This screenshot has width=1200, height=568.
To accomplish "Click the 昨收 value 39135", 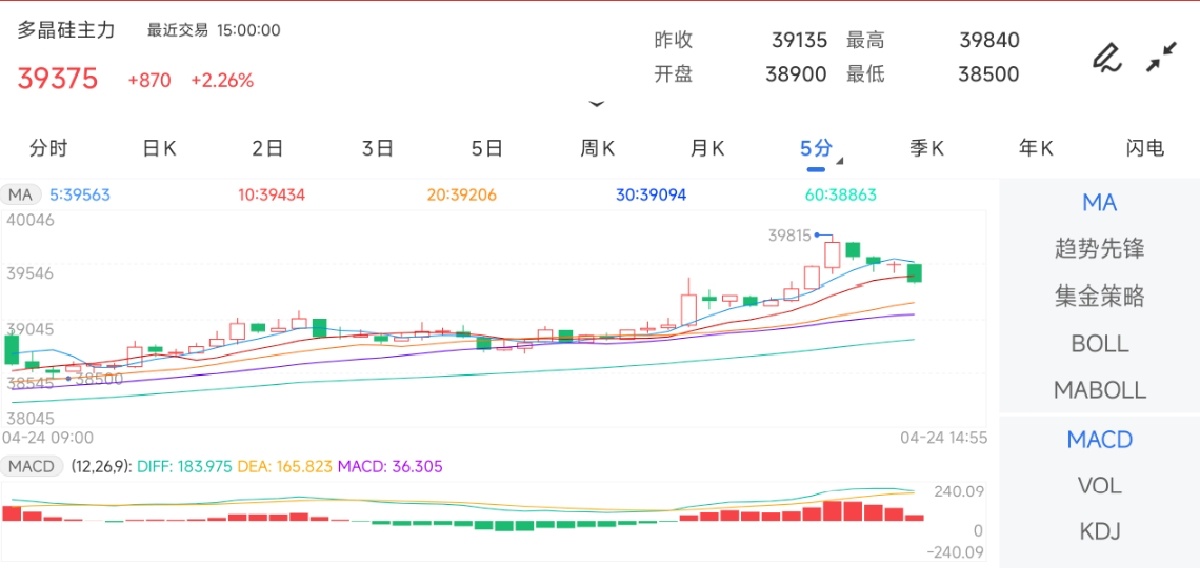I will [x=800, y=40].
